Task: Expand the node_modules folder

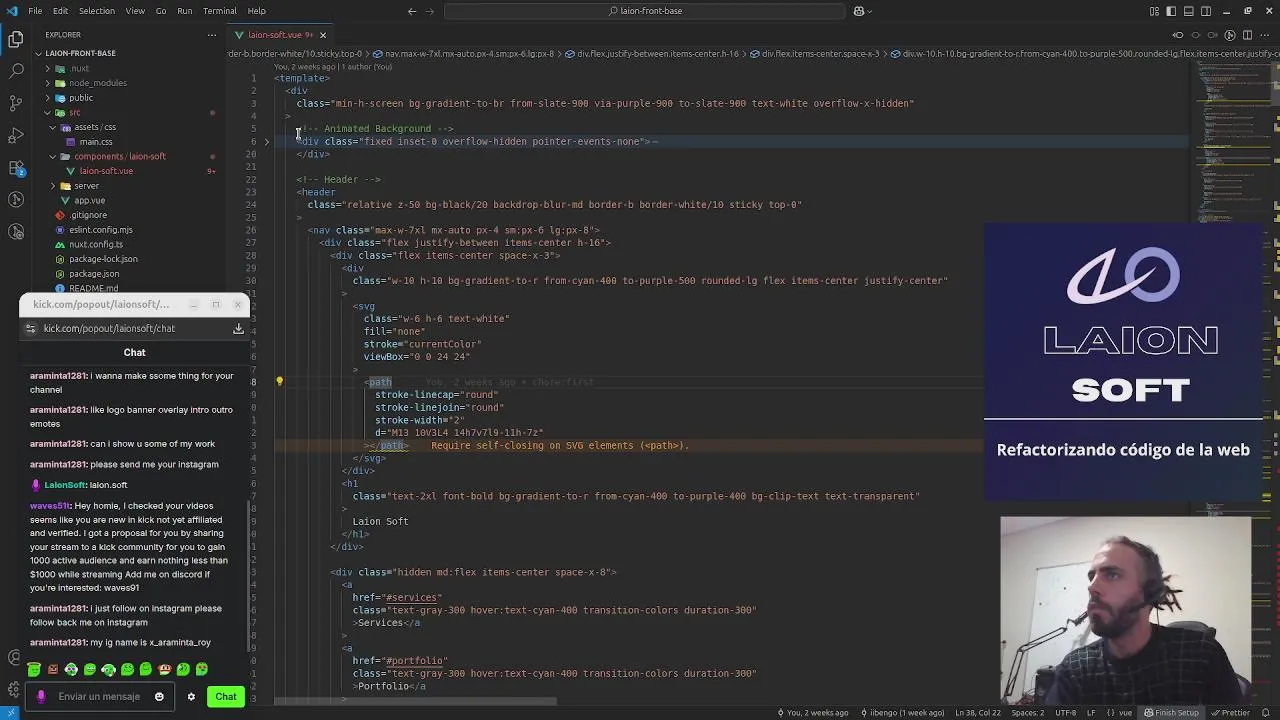Action: pos(98,83)
